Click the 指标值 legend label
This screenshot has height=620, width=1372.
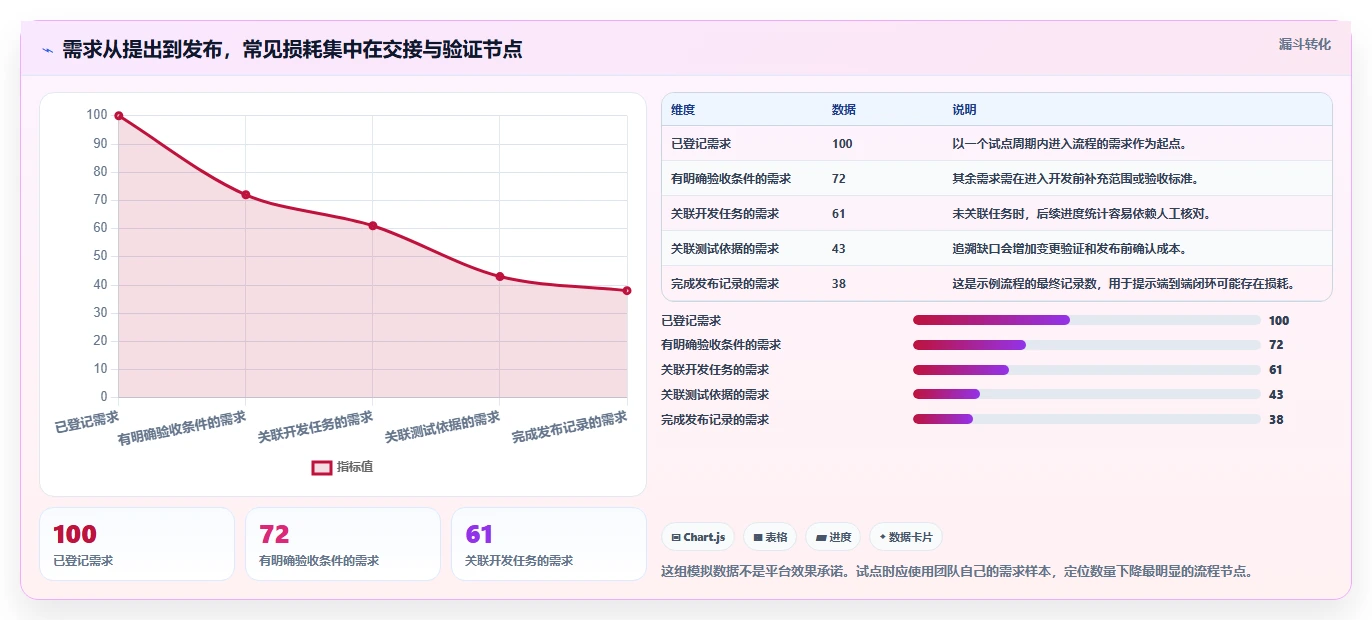click(x=355, y=467)
